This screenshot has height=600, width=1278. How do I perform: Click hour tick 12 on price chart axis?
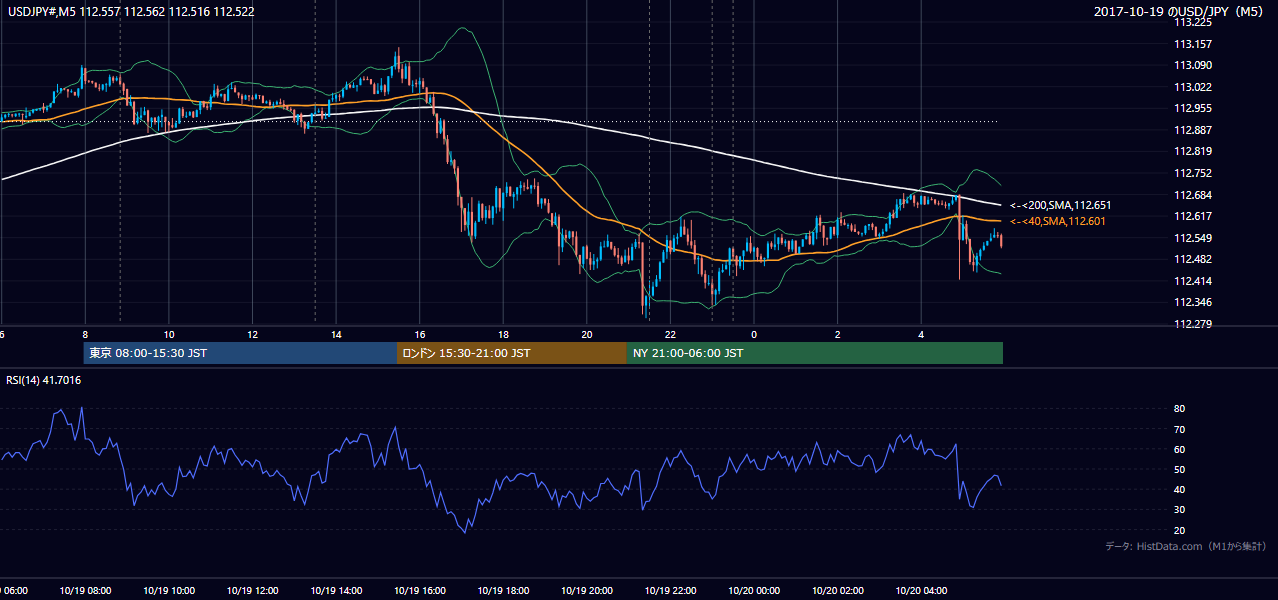(x=252, y=334)
